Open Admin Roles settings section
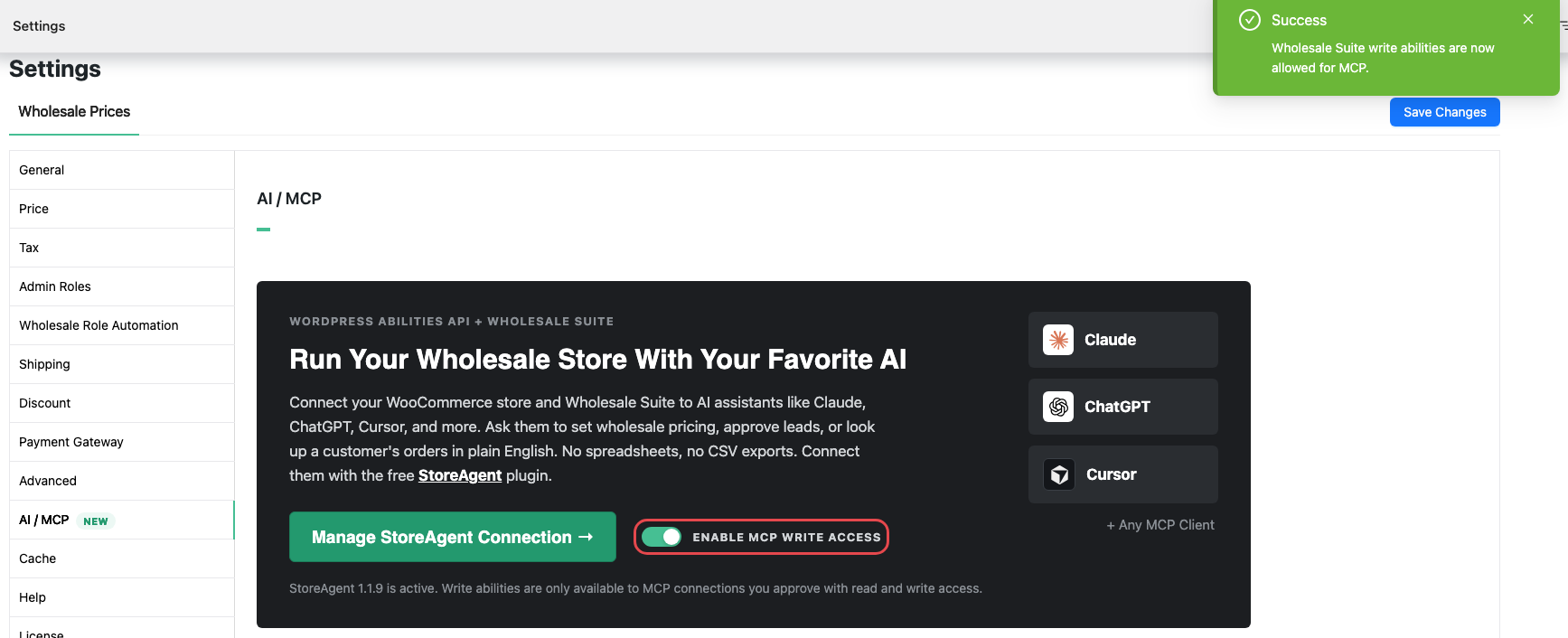 pos(122,286)
